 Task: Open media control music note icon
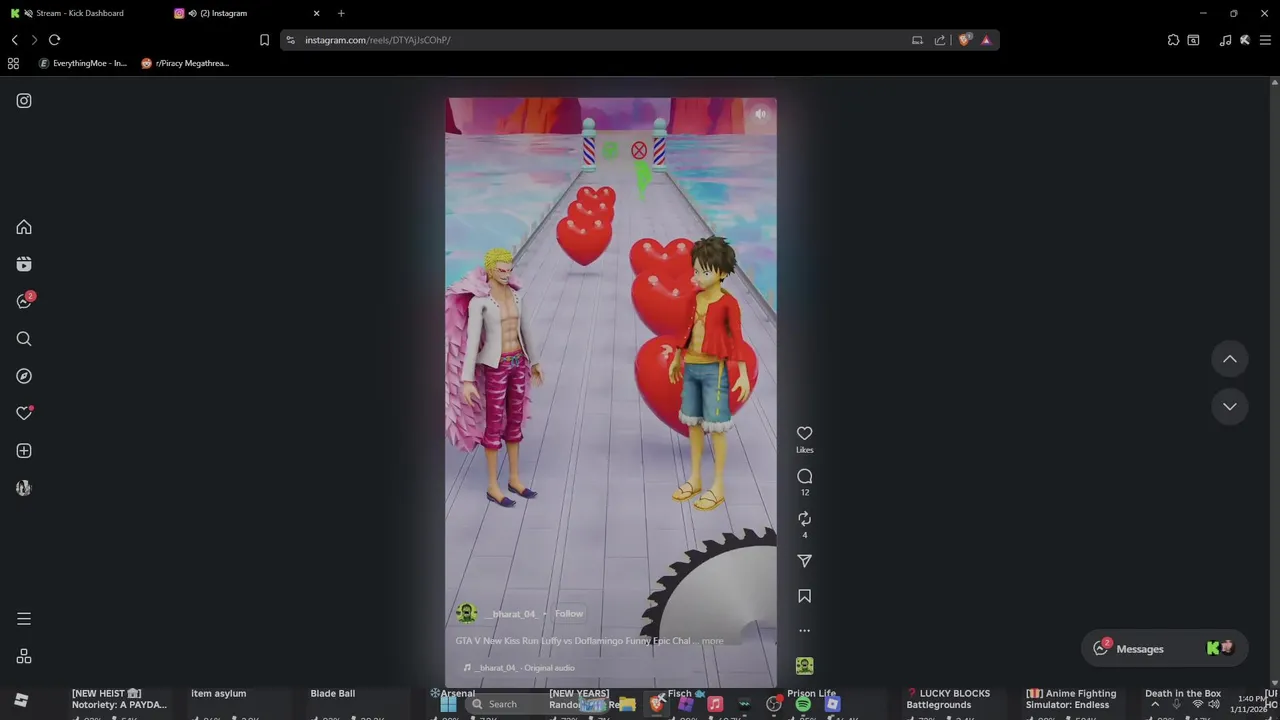1225,40
